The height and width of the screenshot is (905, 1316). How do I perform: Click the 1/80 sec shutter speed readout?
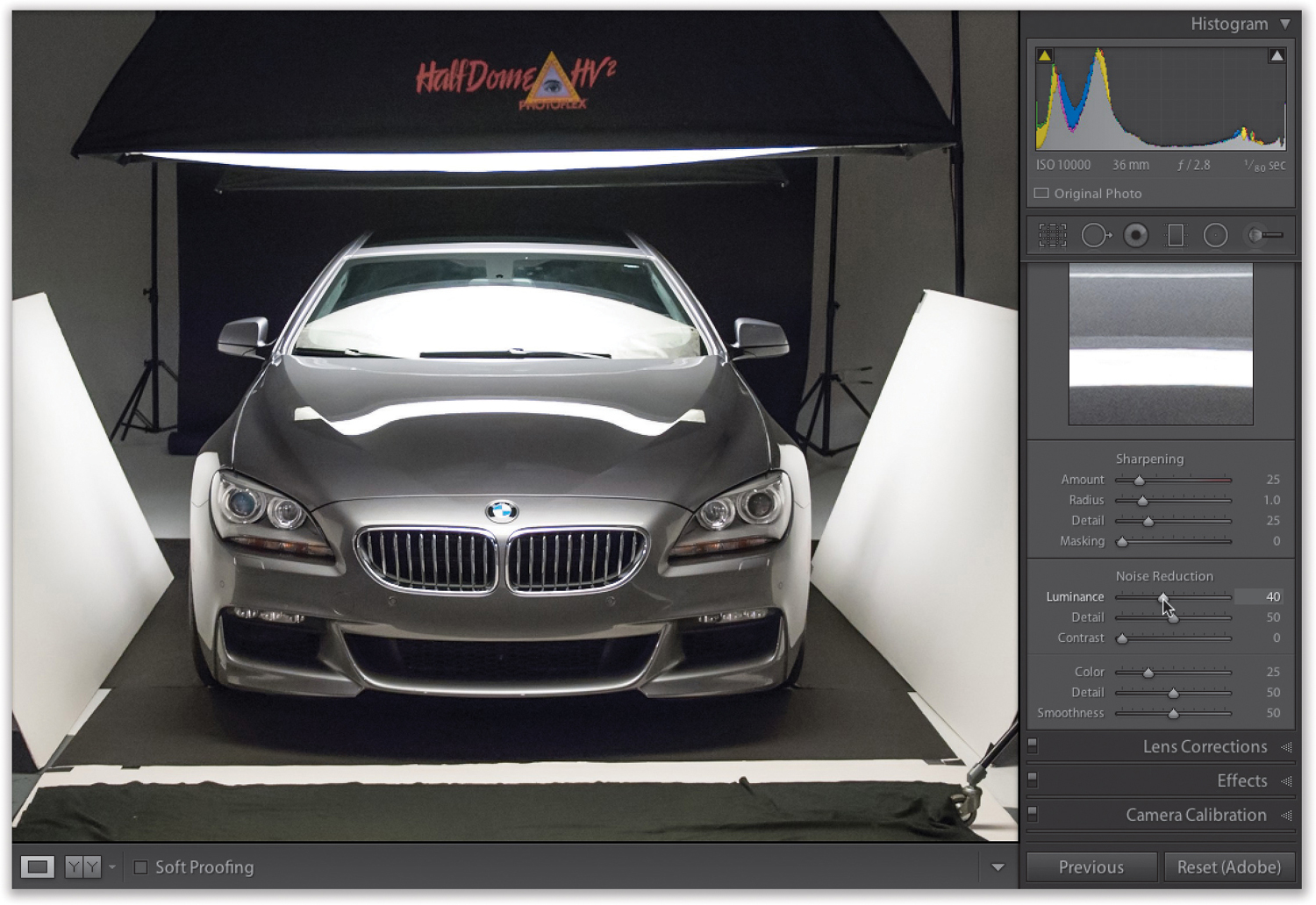click(1264, 165)
